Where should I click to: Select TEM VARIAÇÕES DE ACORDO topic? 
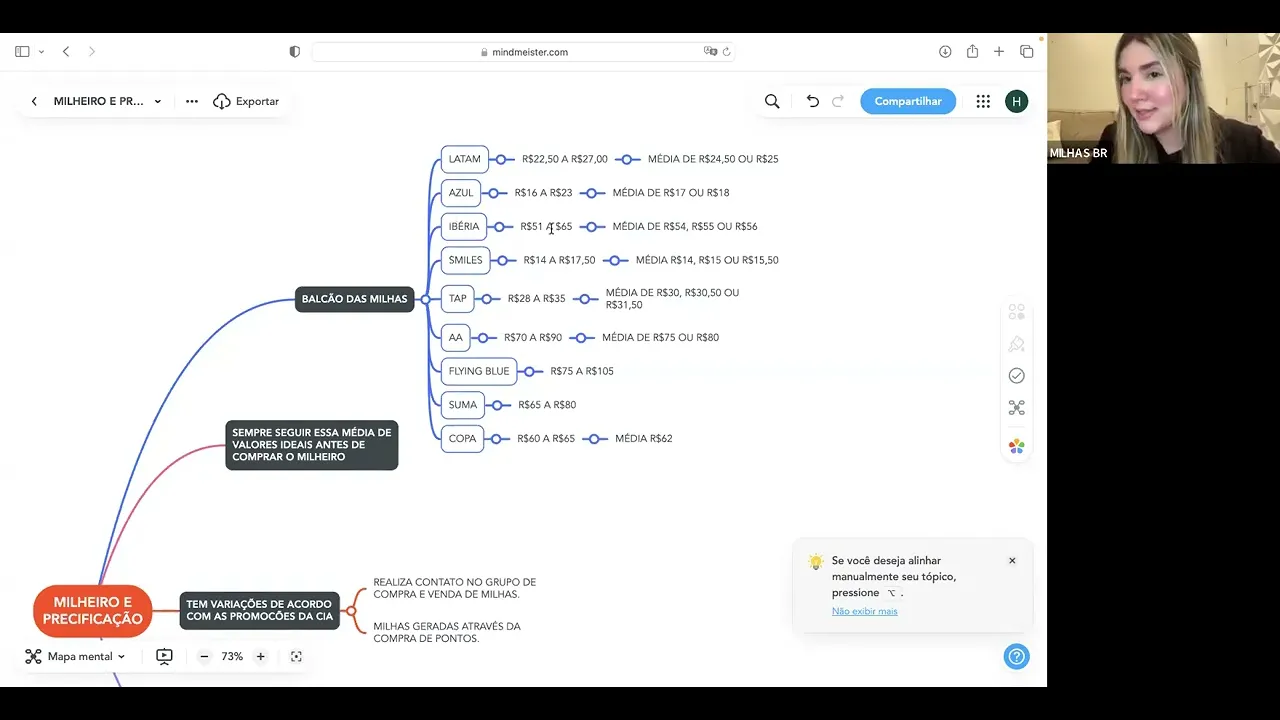pyautogui.click(x=260, y=611)
